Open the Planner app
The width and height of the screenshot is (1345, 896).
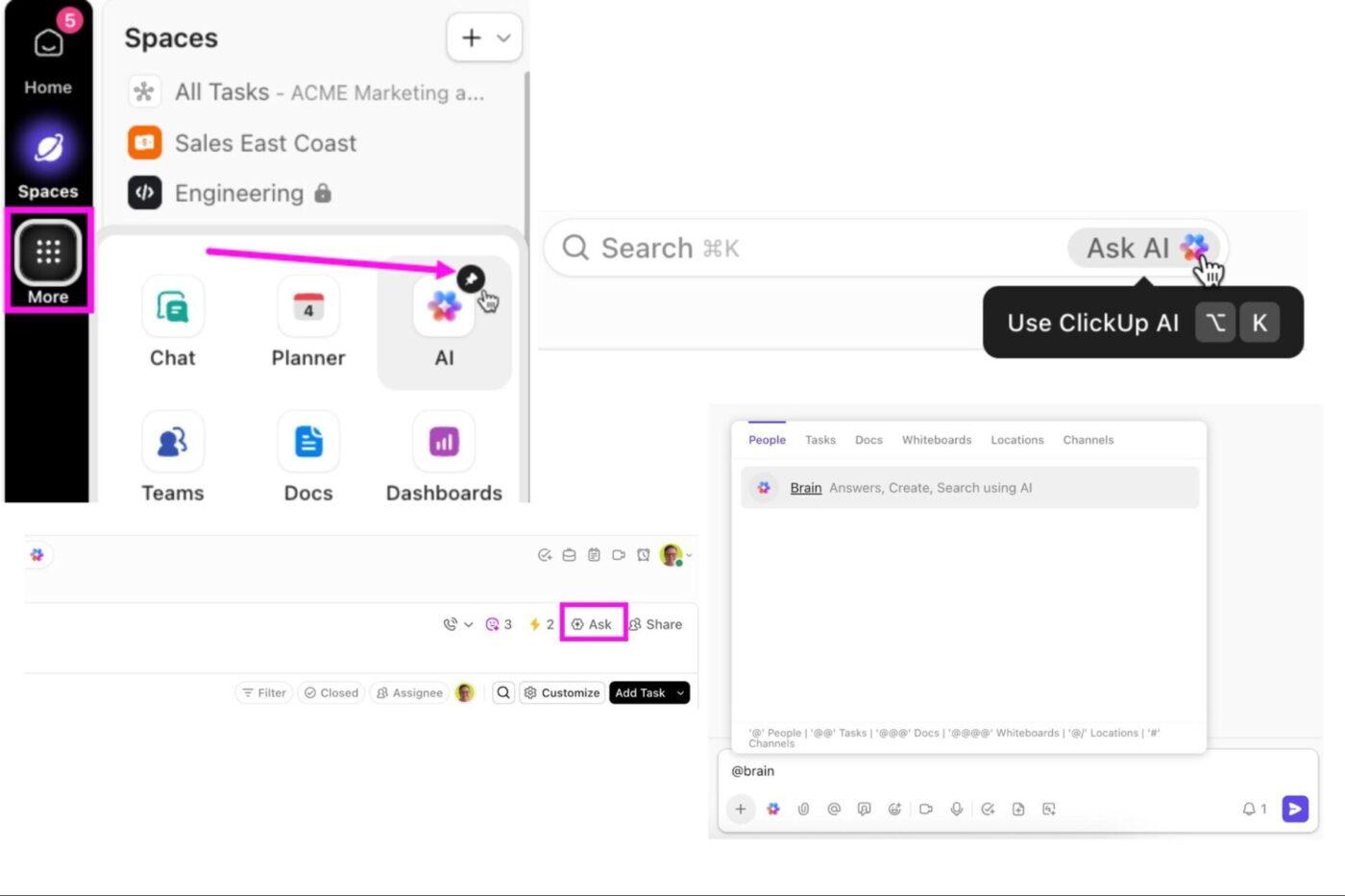[307, 317]
